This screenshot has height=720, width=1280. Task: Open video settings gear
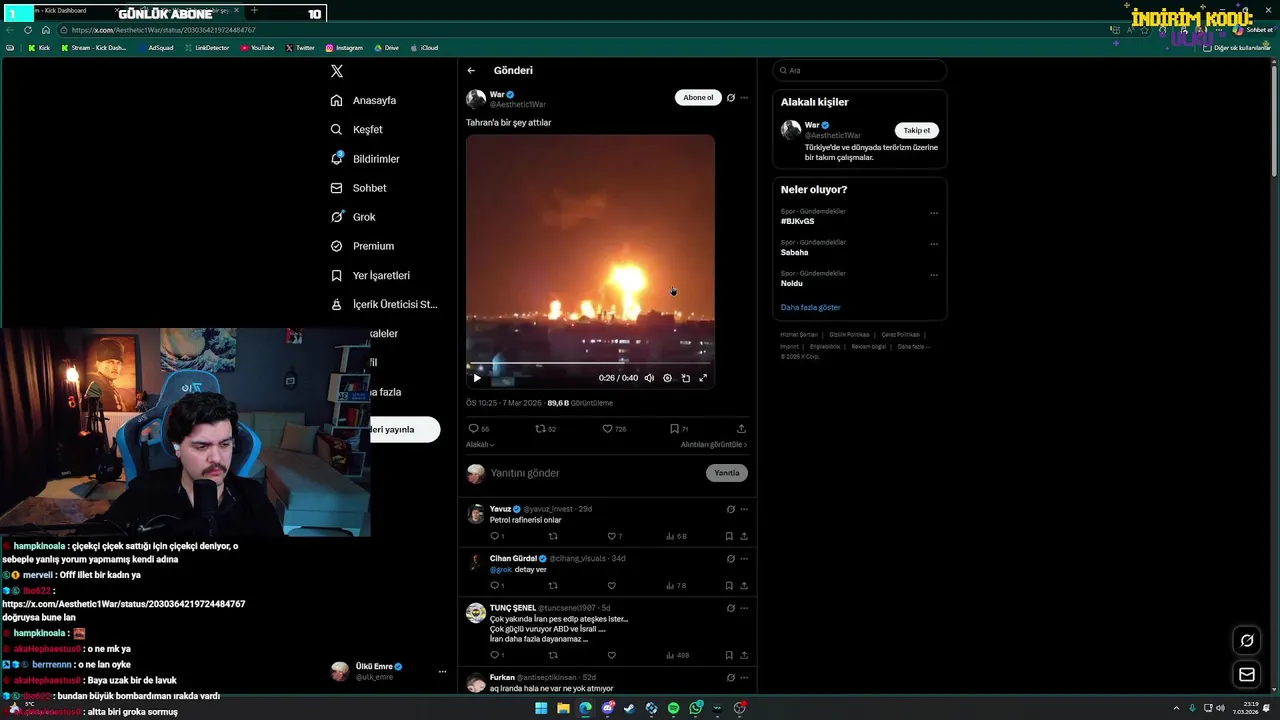tap(667, 378)
